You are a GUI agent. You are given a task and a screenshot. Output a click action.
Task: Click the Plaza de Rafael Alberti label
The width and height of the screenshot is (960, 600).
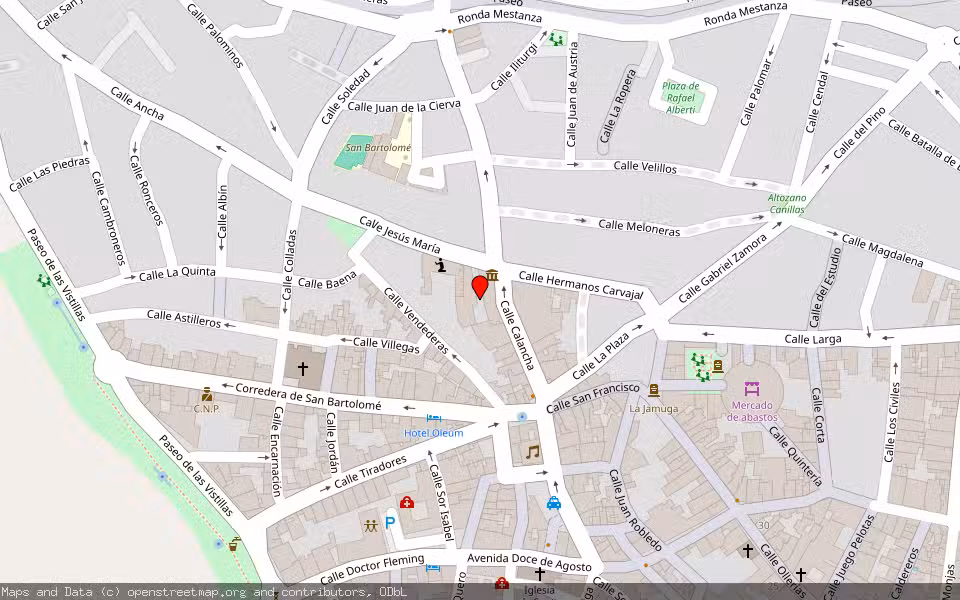(681, 98)
